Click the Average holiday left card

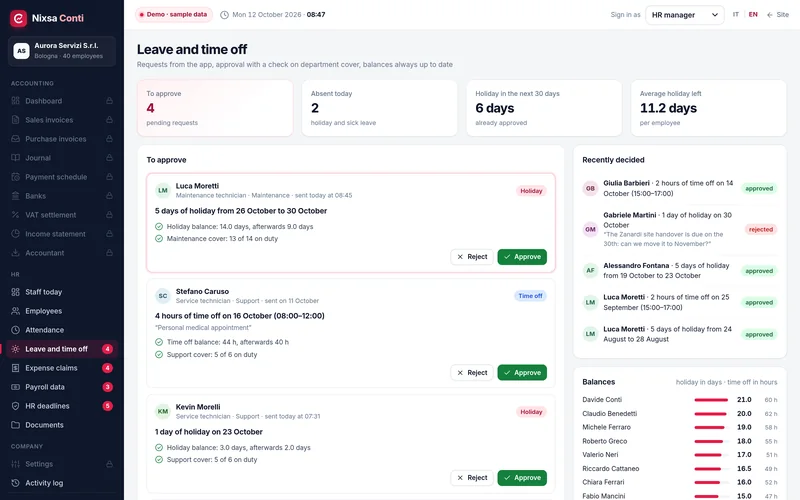tap(708, 108)
